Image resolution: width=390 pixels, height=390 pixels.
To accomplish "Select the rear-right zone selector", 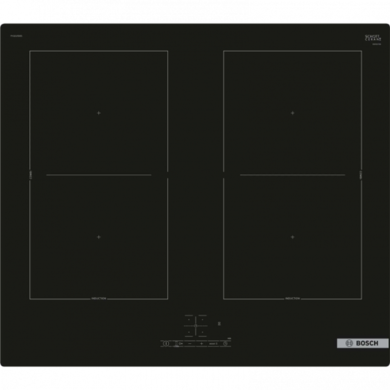I will [202, 319].
